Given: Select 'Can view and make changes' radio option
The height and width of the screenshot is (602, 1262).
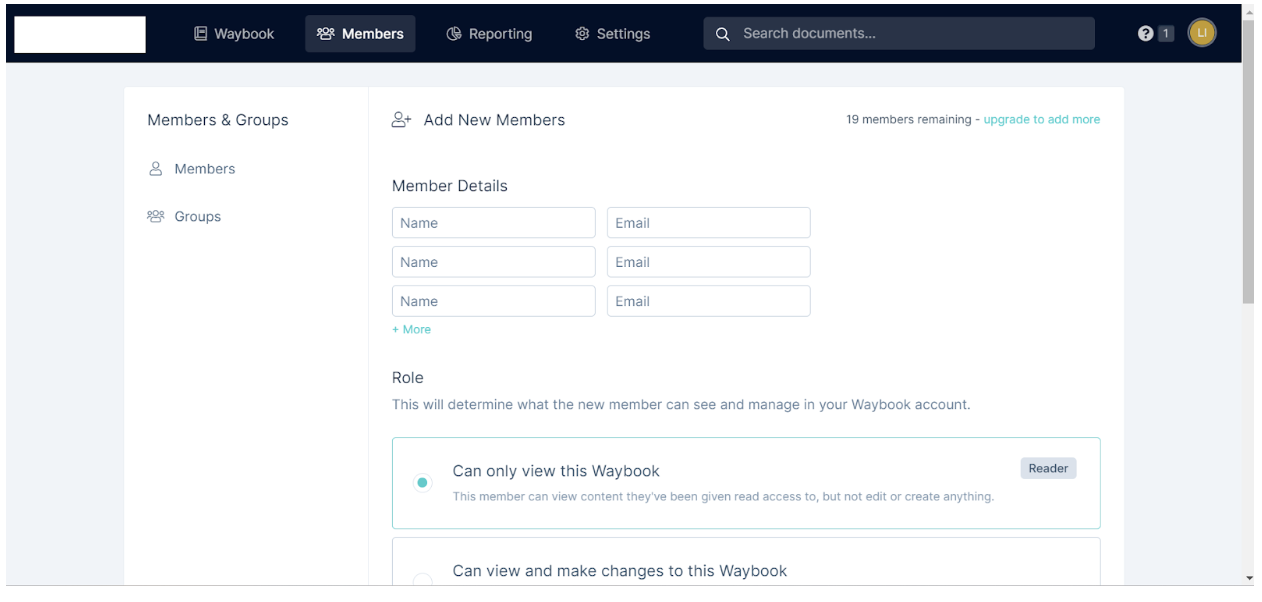Looking at the screenshot, I should [422, 580].
